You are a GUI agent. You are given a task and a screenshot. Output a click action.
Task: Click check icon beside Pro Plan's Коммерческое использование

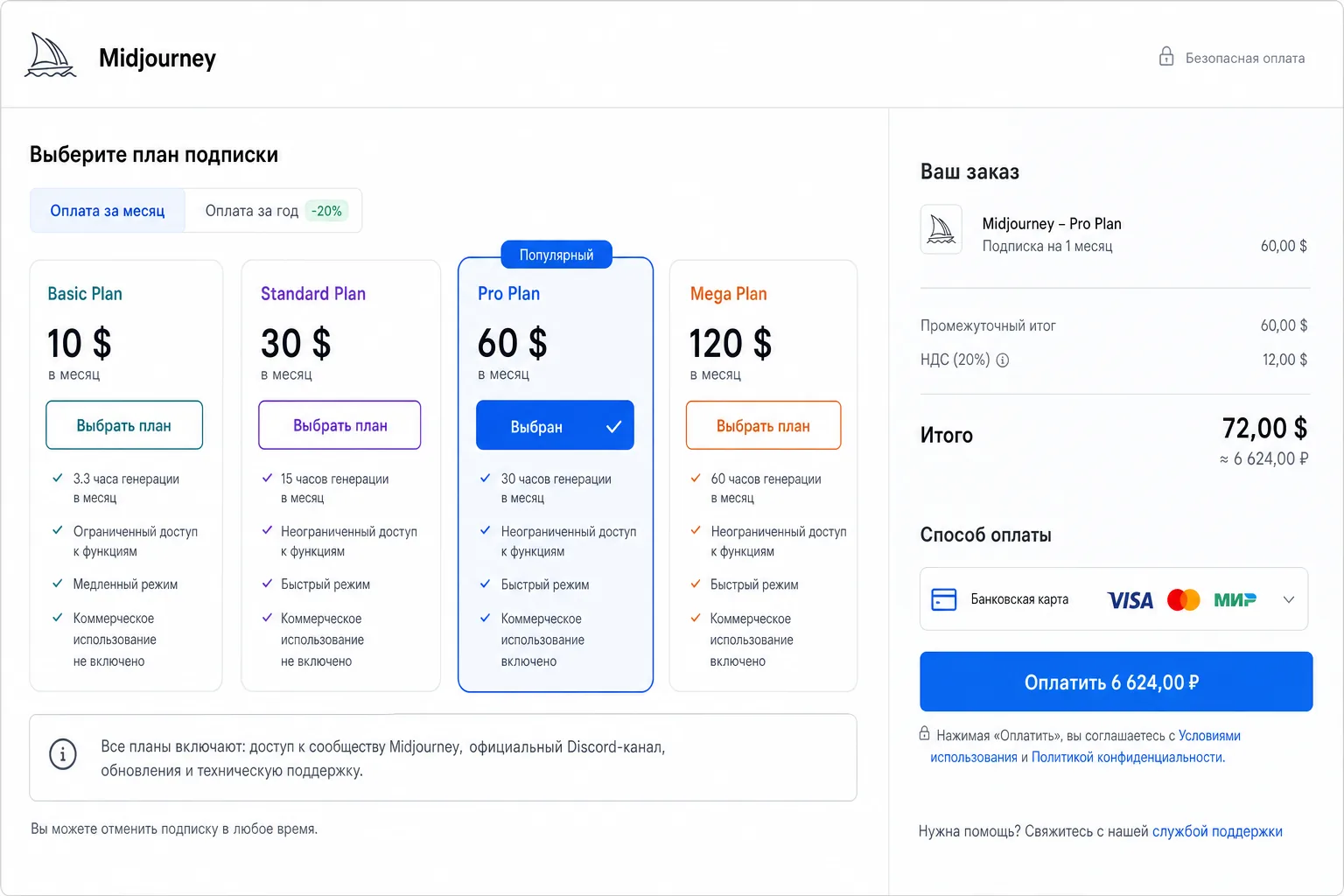pyautogui.click(x=486, y=618)
